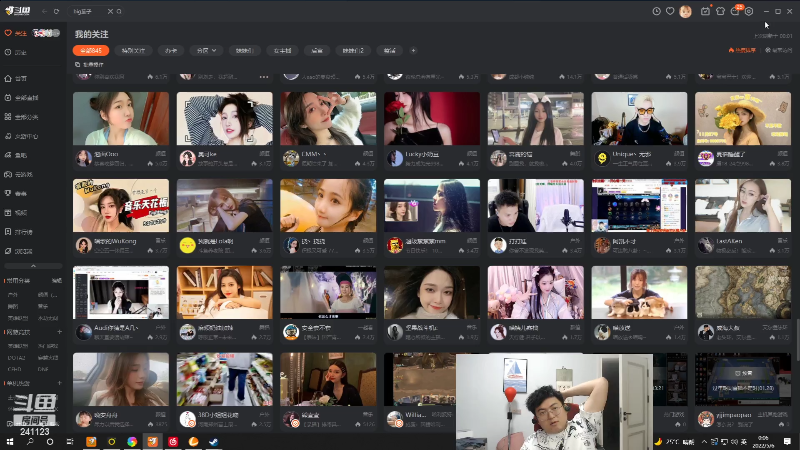
Task: Open the DOTA2 category link in sidebar
Action: 16,358
